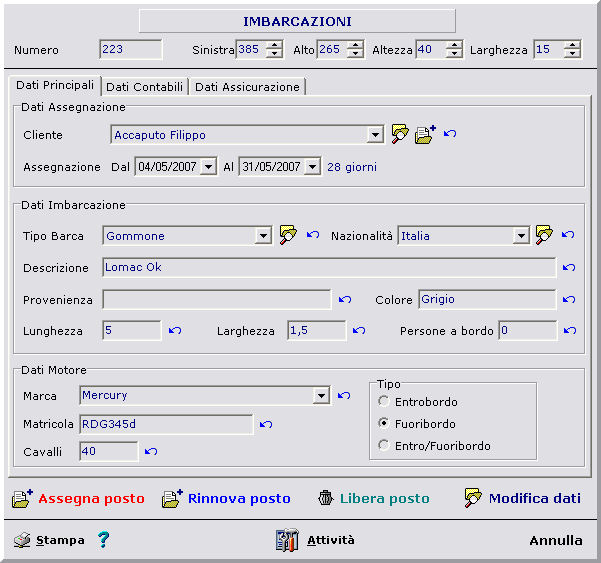The height and width of the screenshot is (563, 601).
Task: Undo the Colore field edit
Action: coord(569,299)
